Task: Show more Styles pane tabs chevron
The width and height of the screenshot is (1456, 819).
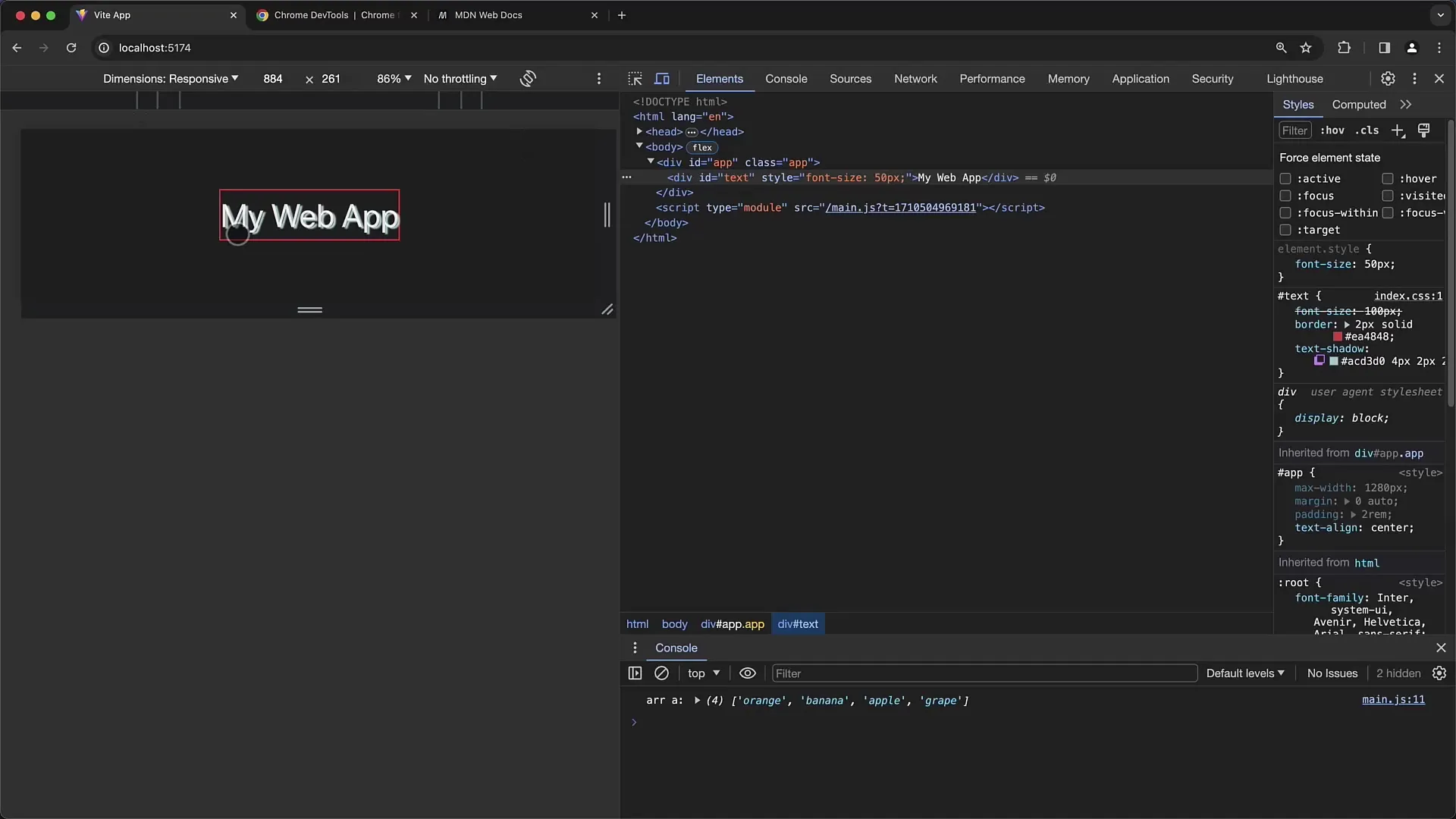Action: pos(1406,105)
